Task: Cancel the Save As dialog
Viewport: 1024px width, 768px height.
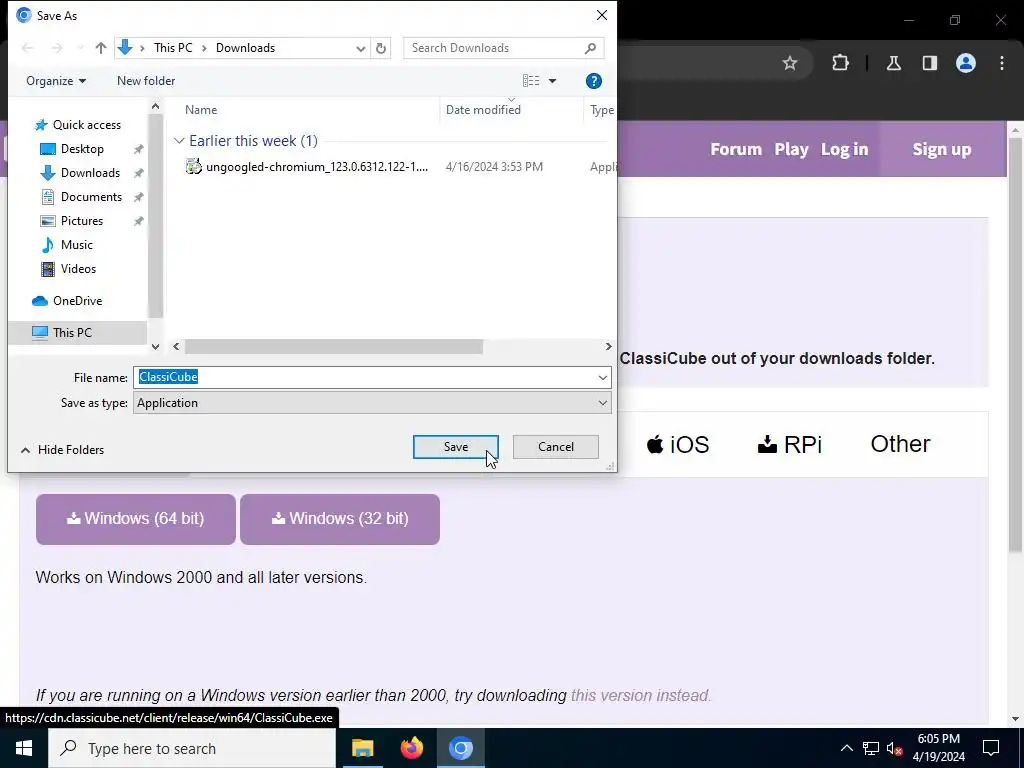Action: point(556,447)
